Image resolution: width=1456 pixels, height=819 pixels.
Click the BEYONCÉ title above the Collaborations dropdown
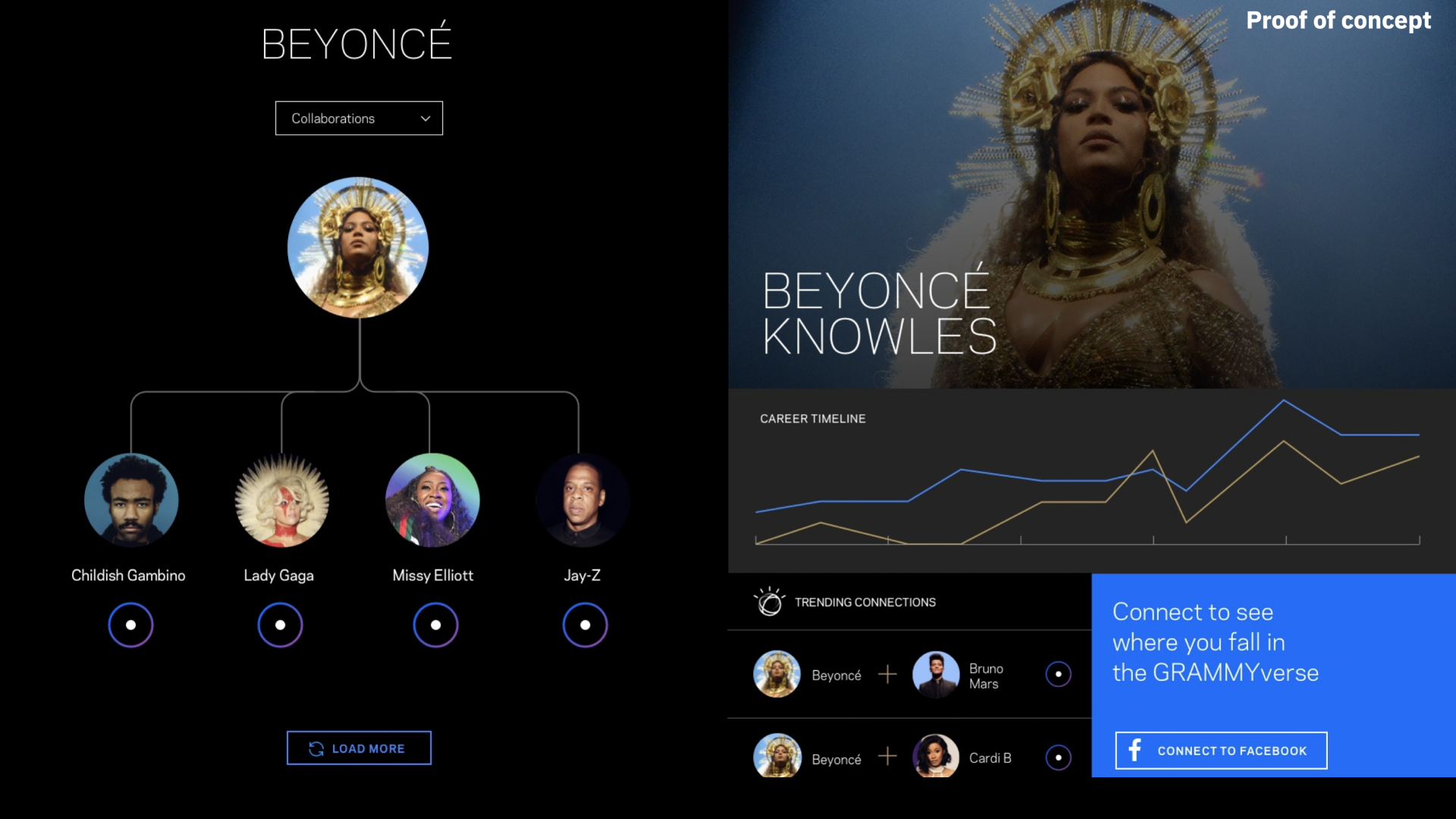[356, 42]
